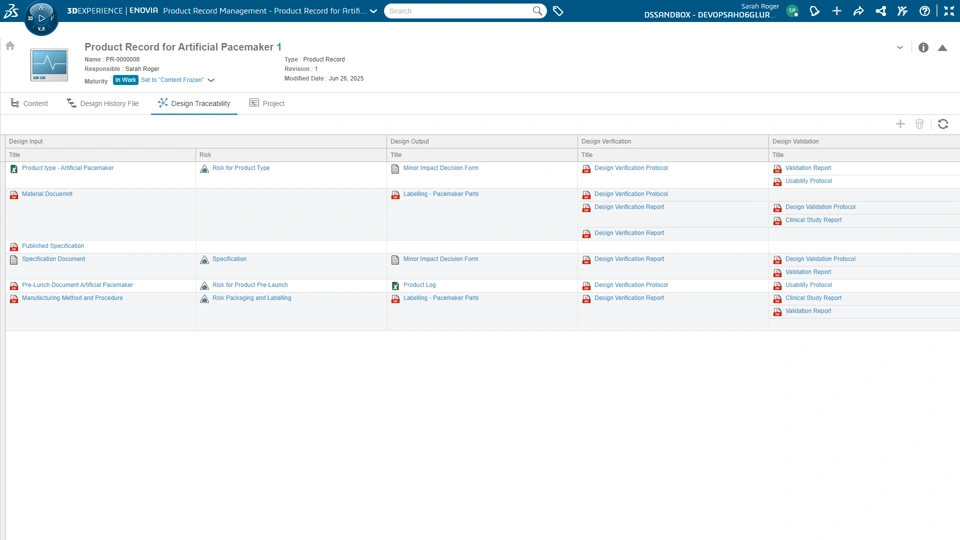Screen dimensions: 960x540
Task: Click the product record thumbnail image
Action: pyautogui.click(x=49, y=65)
